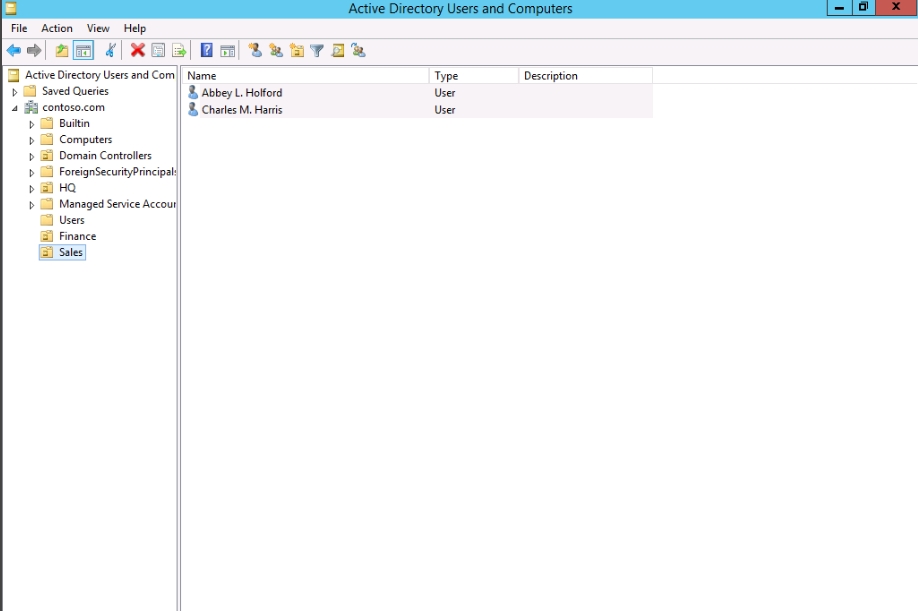Click the Export List icon
Screen dimensions: 918x611
(179, 51)
